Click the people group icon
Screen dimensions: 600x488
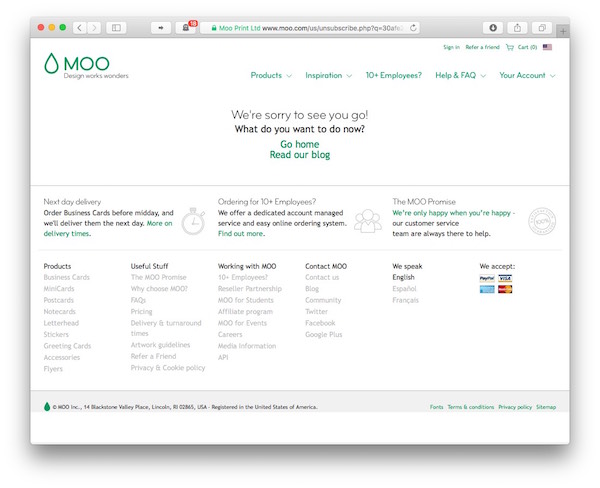point(368,221)
